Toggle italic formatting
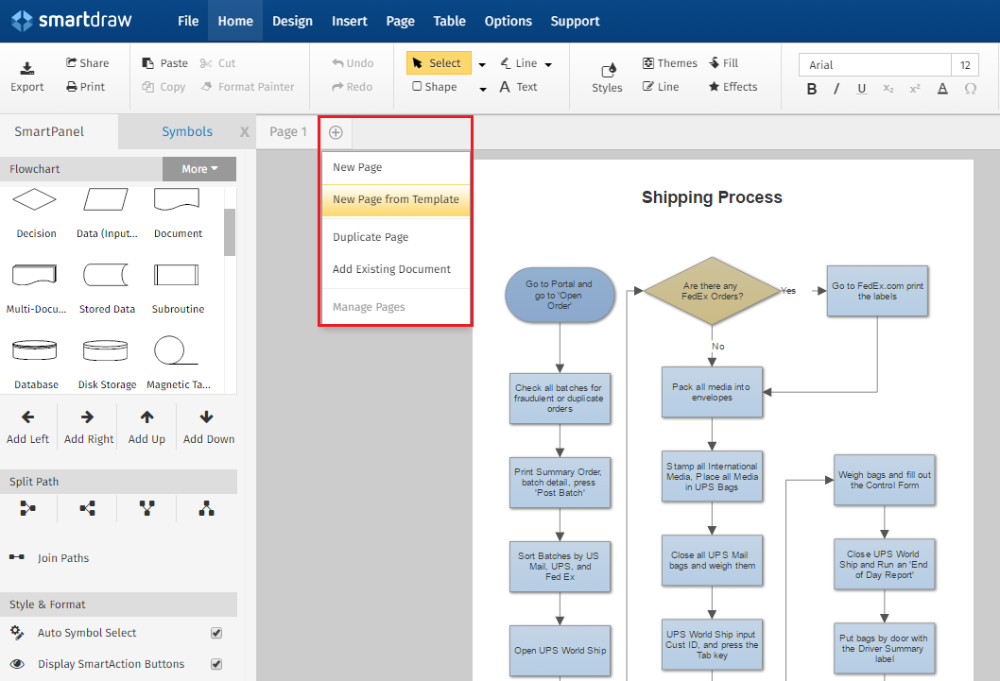 [836, 89]
